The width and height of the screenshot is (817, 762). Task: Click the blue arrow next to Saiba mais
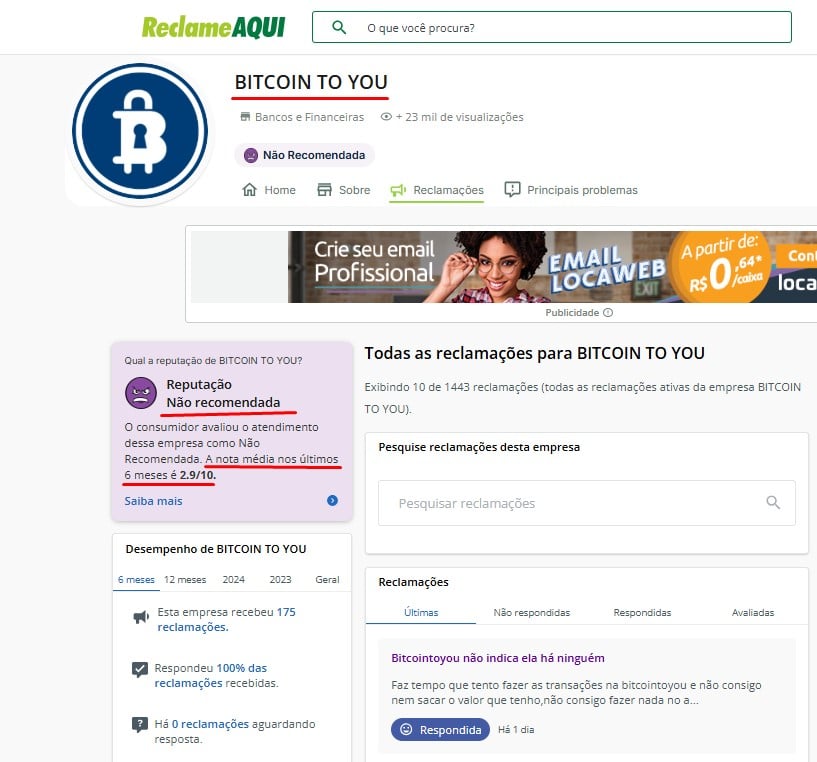point(332,501)
